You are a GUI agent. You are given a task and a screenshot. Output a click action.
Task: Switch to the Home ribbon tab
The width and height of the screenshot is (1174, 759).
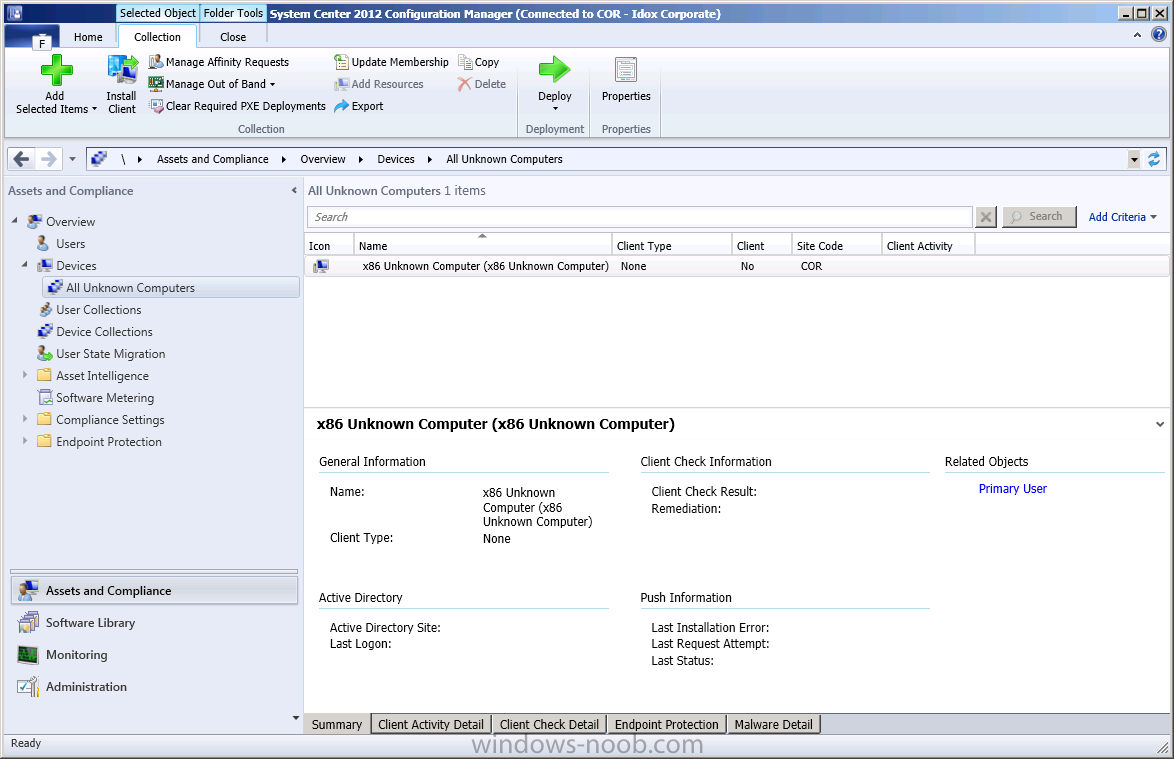88,37
